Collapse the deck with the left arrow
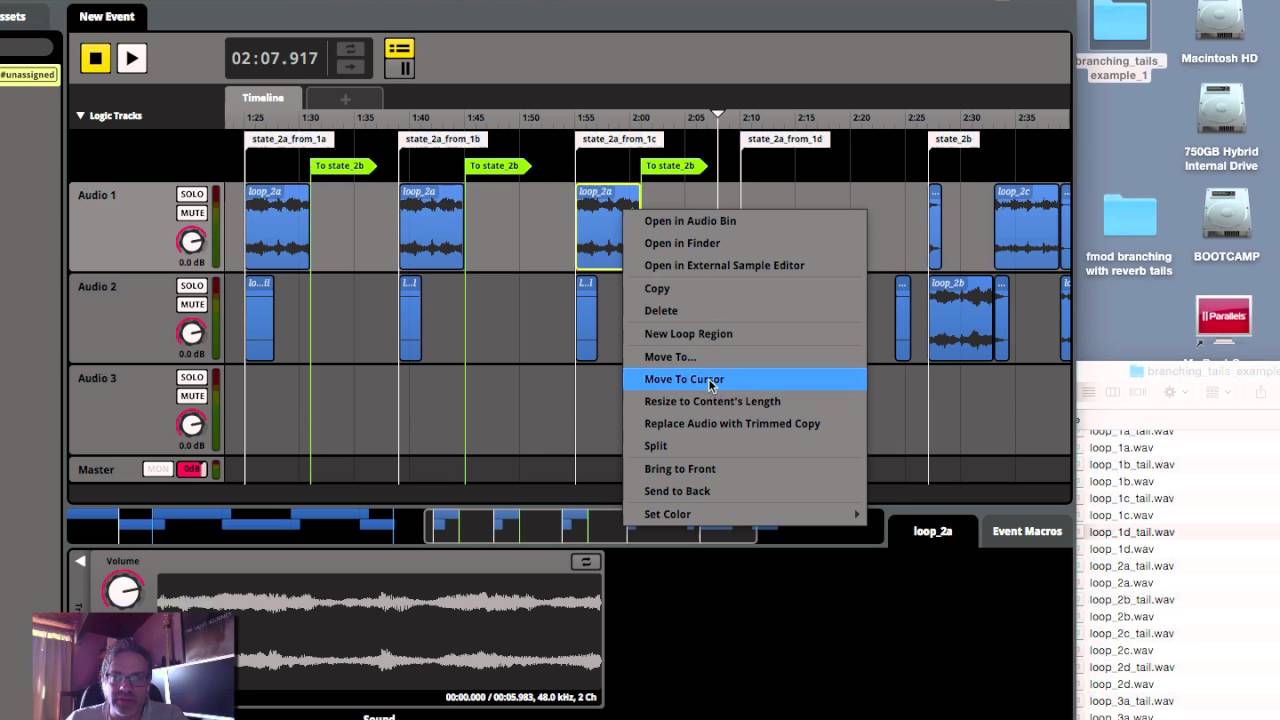This screenshot has height=720, width=1280. [80, 561]
